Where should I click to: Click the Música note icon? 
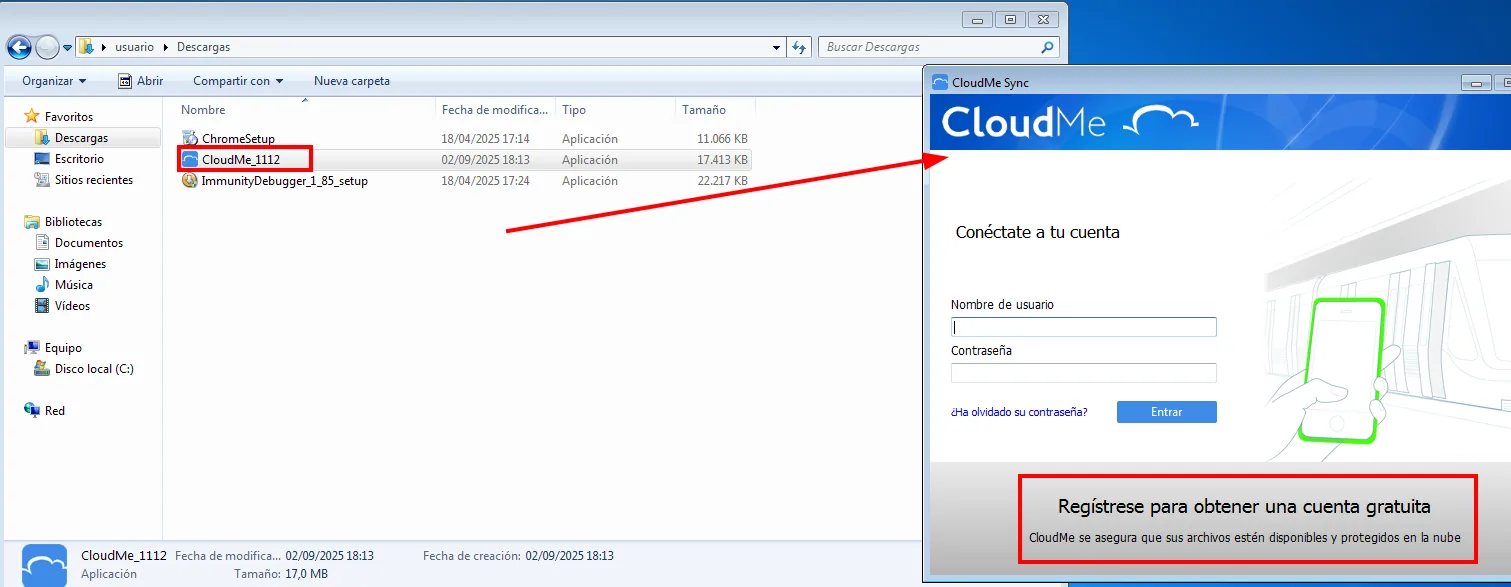(x=42, y=285)
